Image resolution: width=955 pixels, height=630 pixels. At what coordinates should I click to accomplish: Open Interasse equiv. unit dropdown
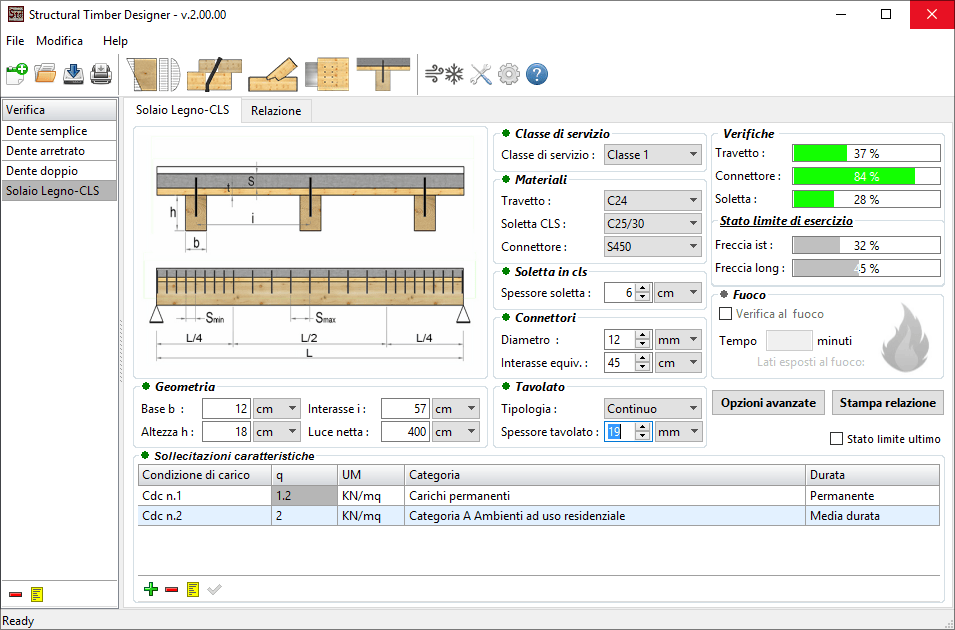678,363
